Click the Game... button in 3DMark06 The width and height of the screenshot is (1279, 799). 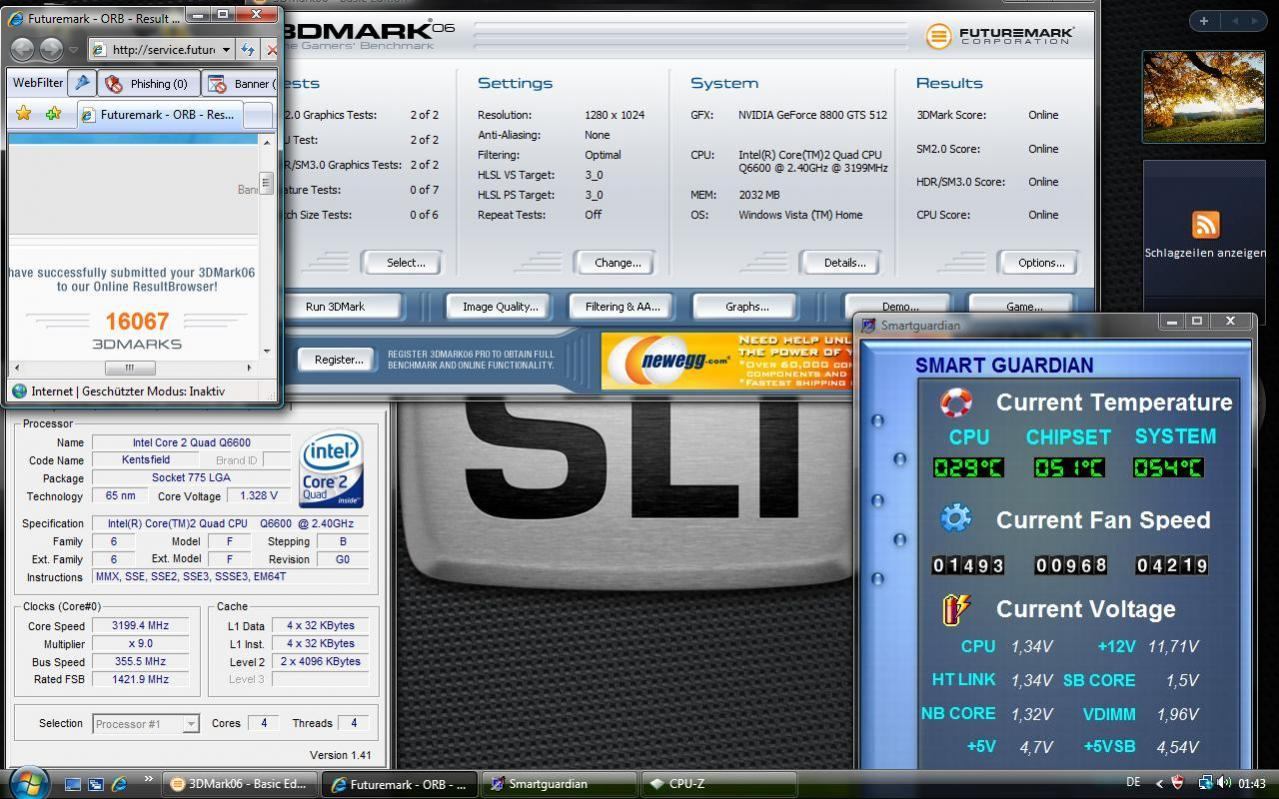pos(1023,305)
